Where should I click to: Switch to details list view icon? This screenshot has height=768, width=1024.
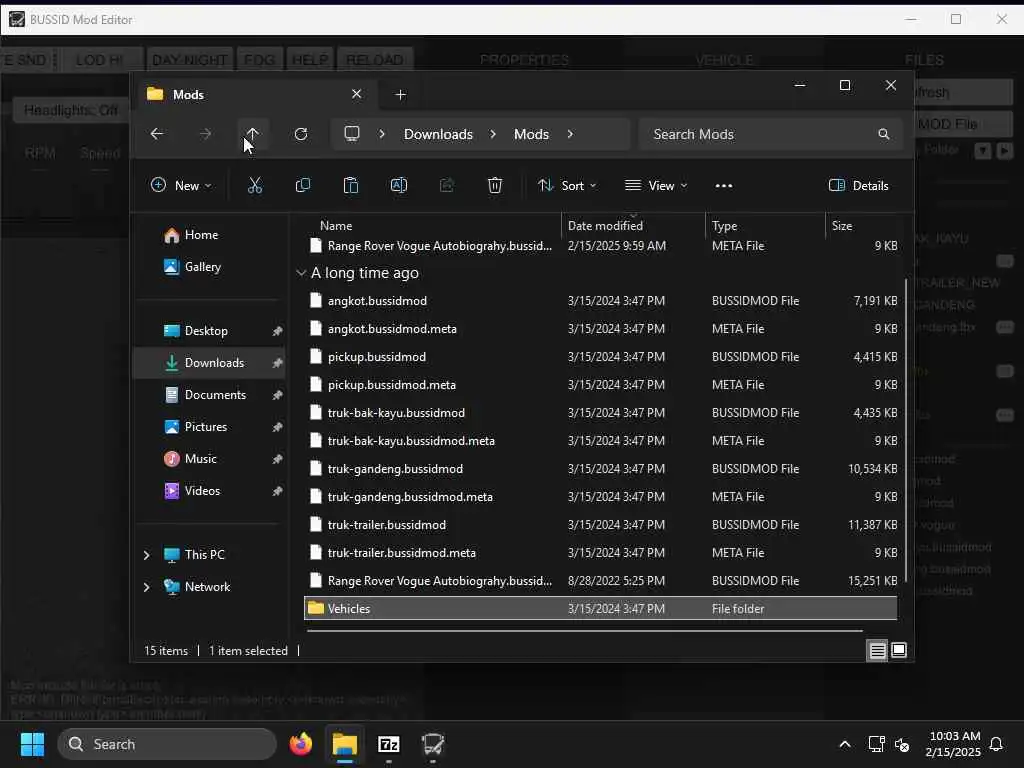(877, 650)
